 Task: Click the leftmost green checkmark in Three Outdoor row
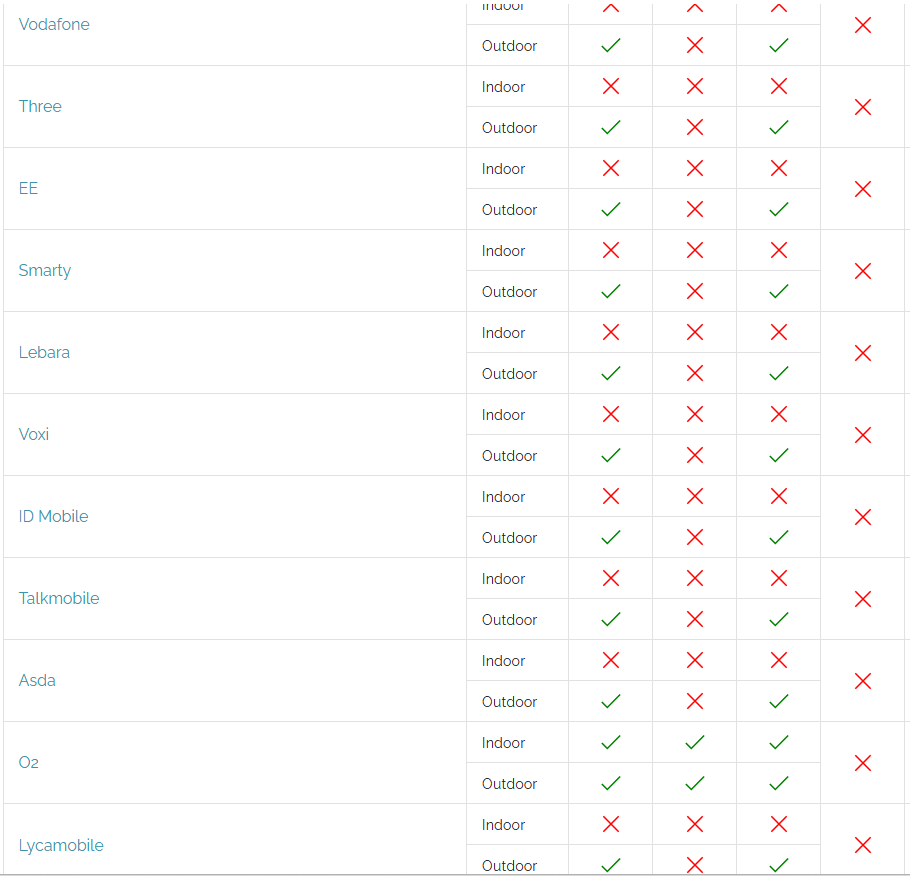pyautogui.click(x=610, y=127)
